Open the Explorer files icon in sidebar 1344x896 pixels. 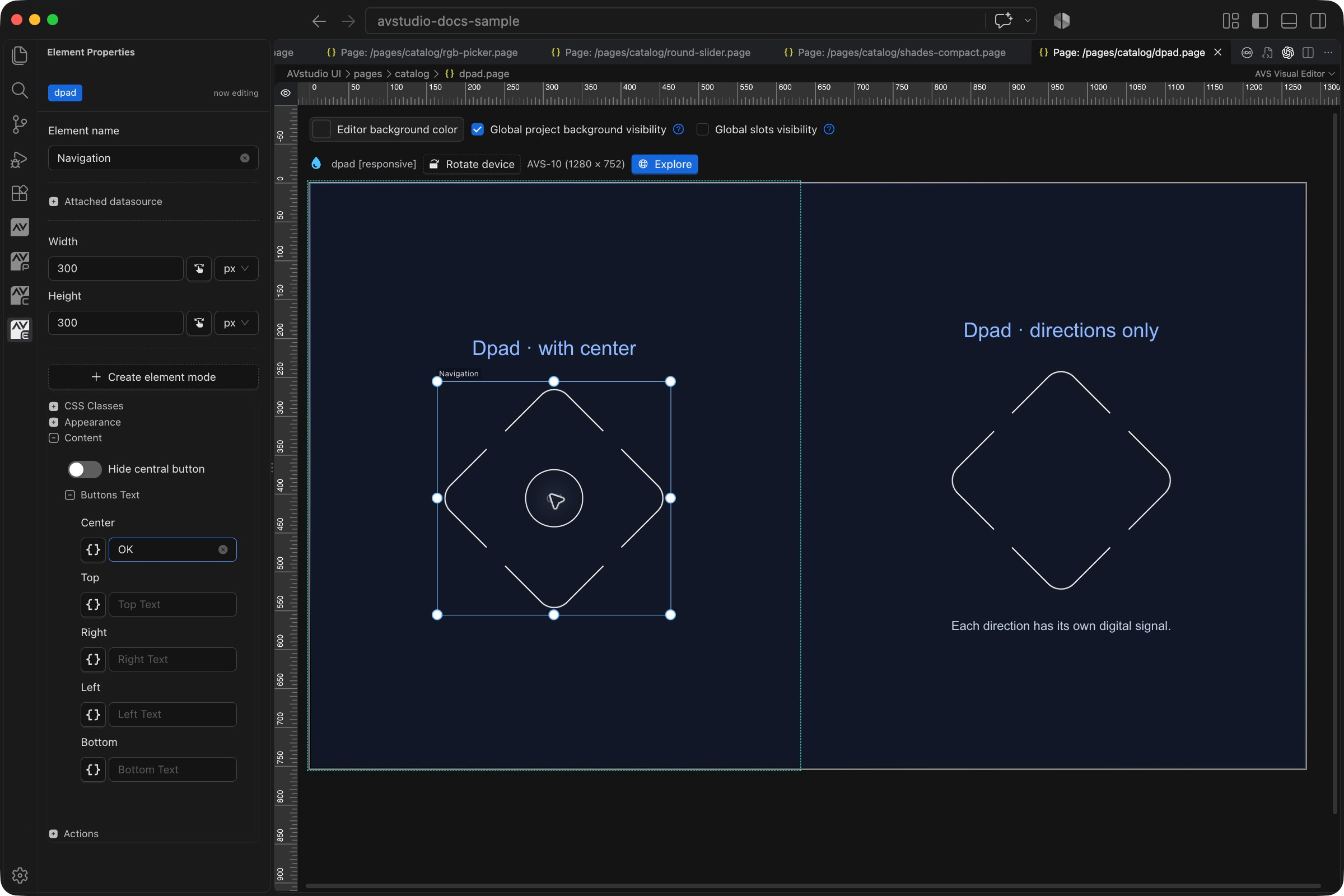(20, 55)
